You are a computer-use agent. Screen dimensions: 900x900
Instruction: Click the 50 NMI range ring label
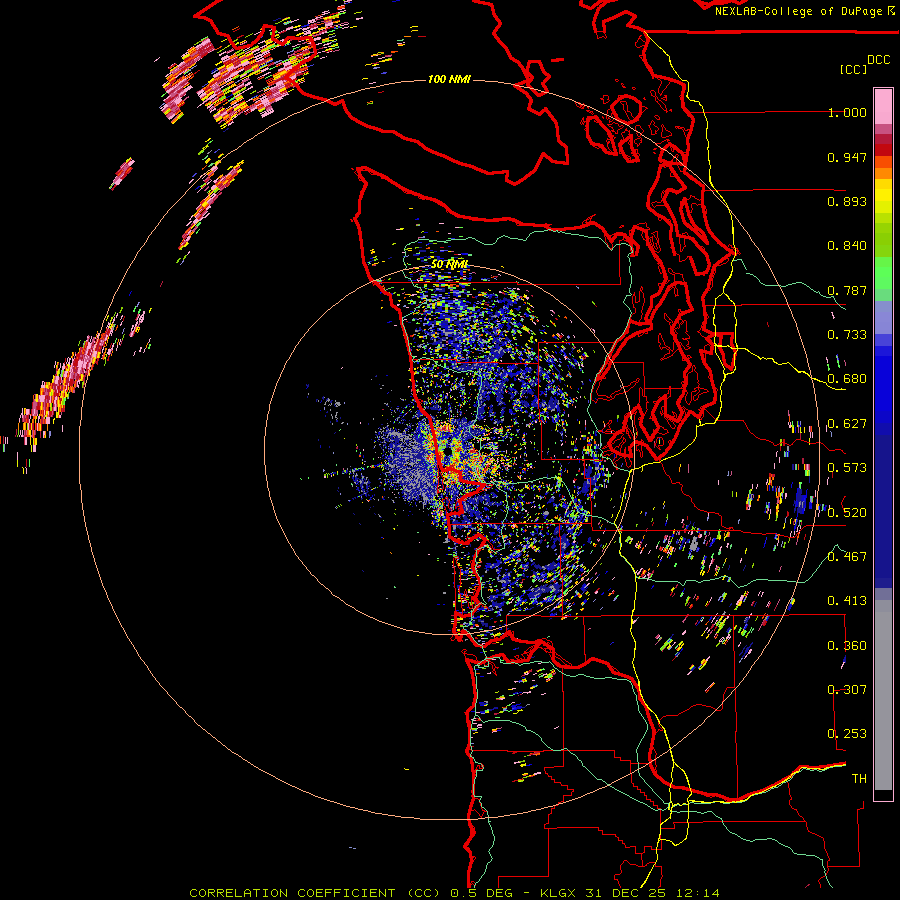tap(449, 264)
